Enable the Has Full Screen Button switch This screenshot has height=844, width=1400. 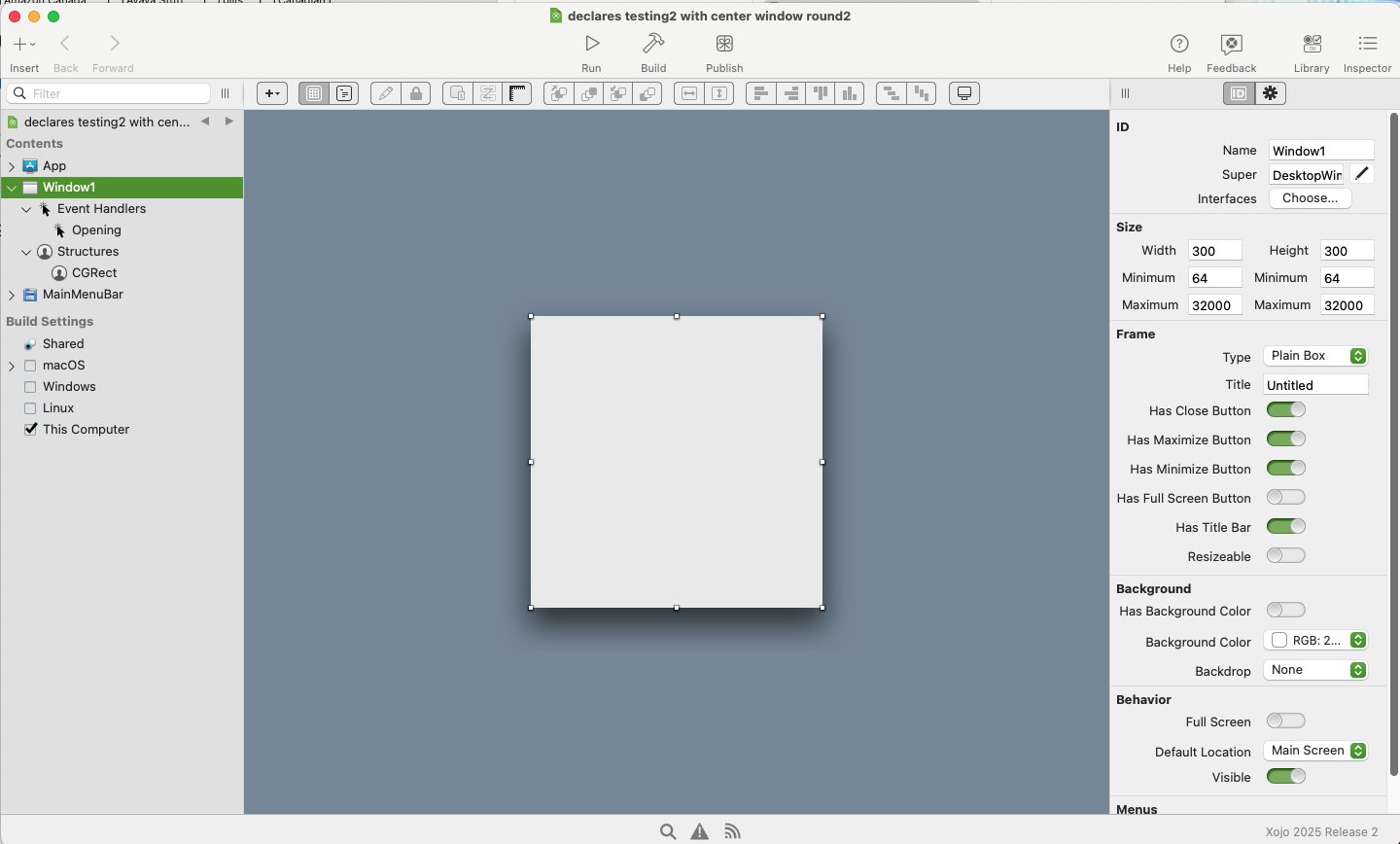pos(1285,498)
